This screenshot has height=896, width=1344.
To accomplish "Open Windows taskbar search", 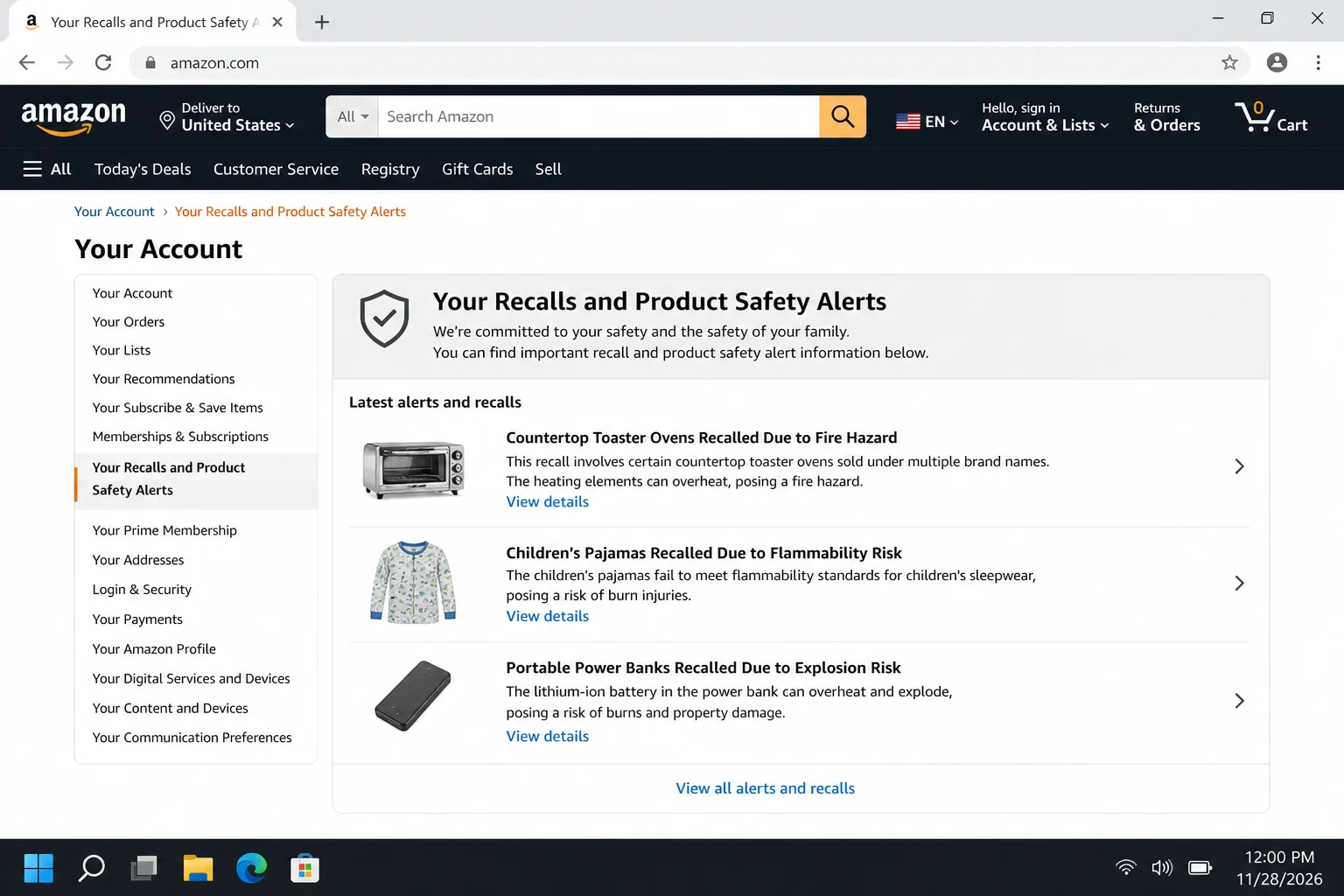I will click(91, 868).
